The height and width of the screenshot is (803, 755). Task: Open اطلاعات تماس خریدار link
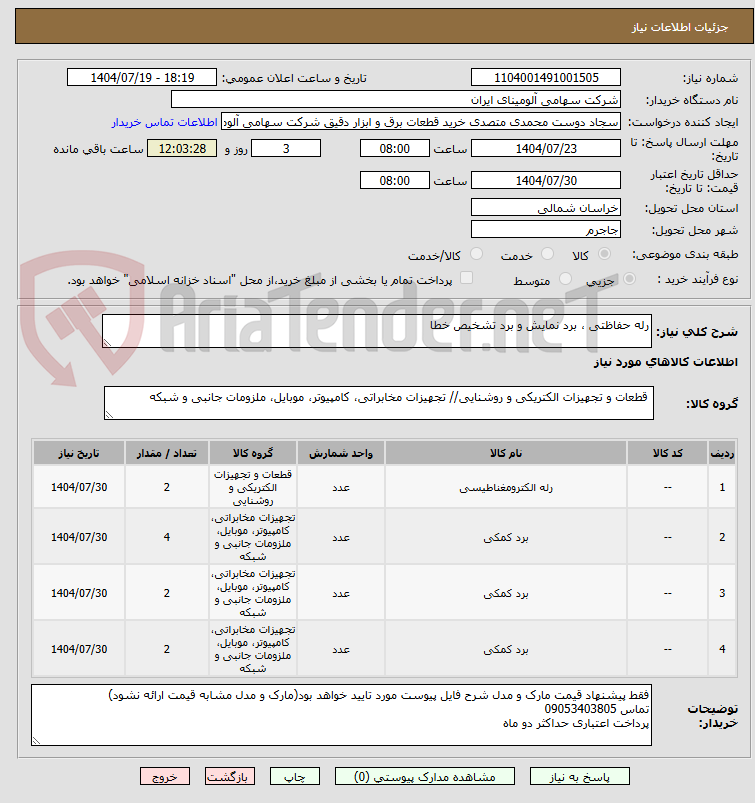(164, 122)
